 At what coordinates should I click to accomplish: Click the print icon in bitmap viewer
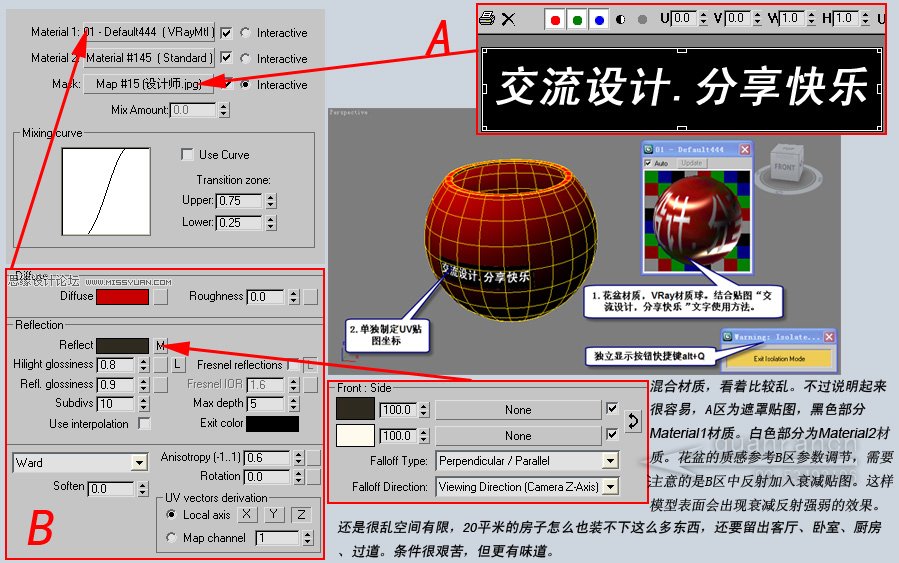(487, 18)
